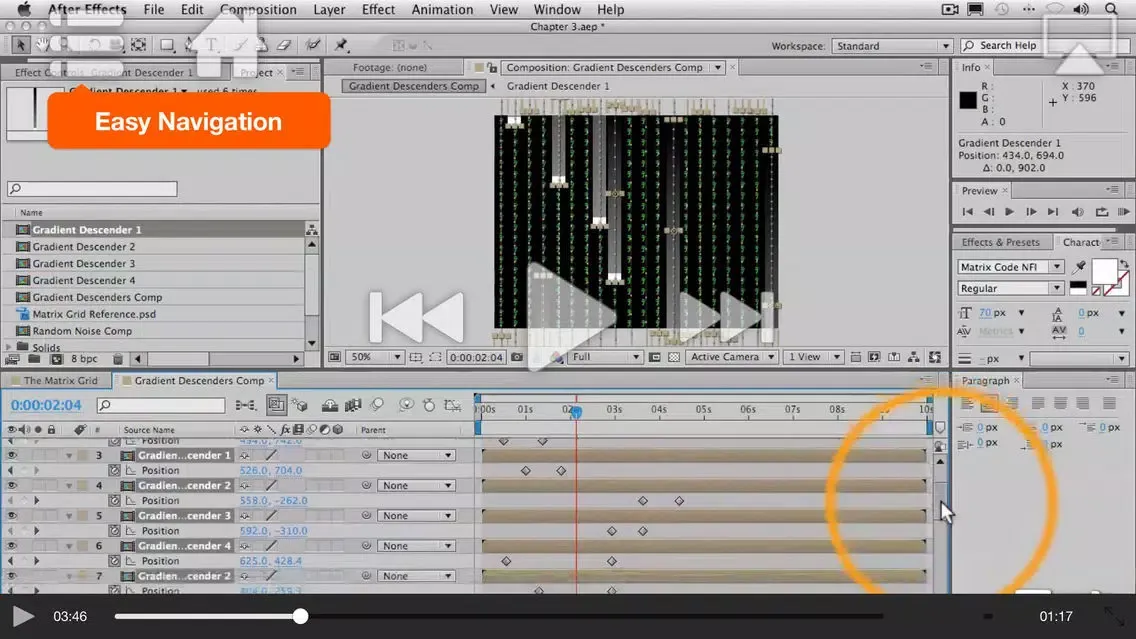Open the Apple menu
1136x639 pixels.
(x=24, y=9)
